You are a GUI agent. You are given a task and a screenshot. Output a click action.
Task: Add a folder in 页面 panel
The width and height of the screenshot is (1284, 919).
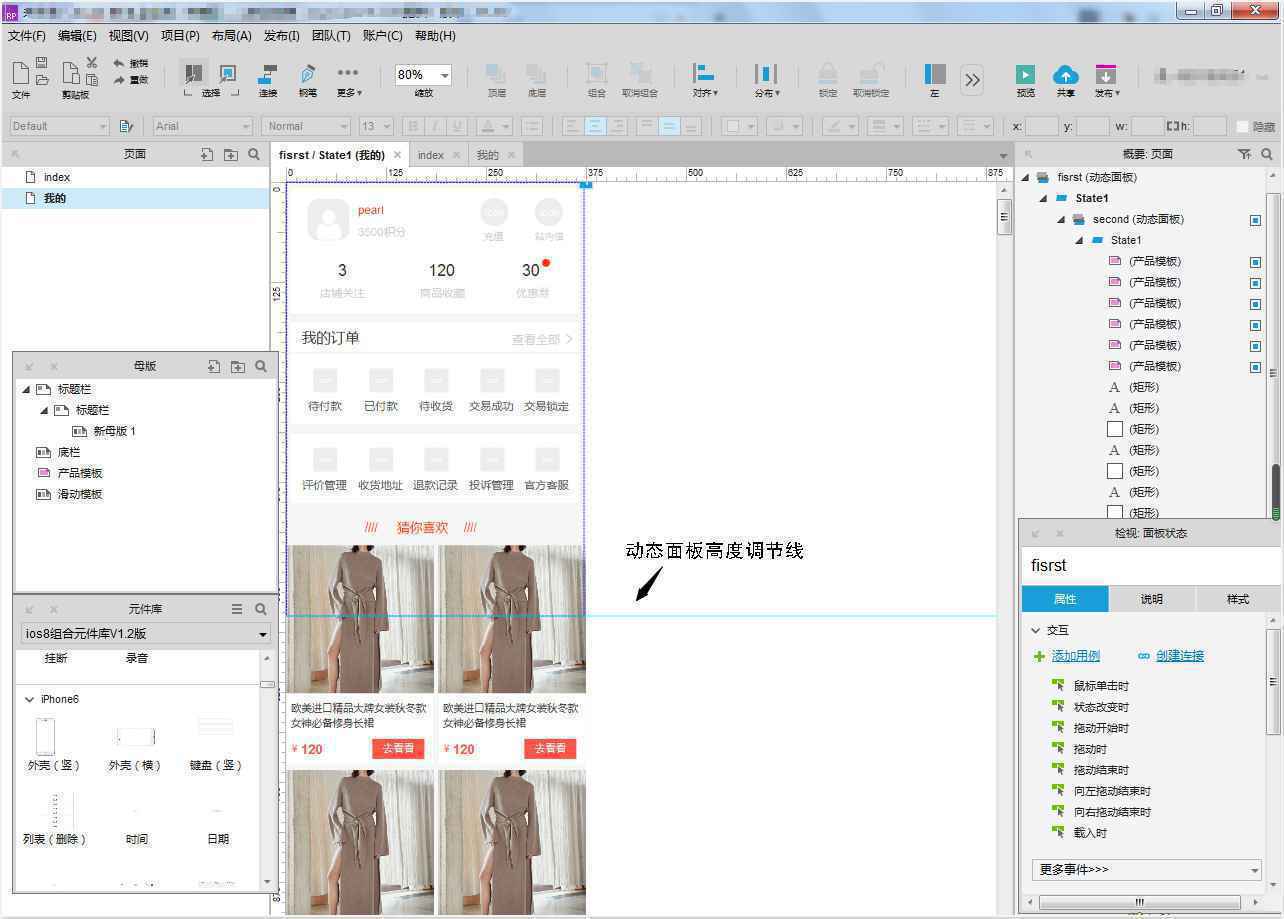[231, 154]
